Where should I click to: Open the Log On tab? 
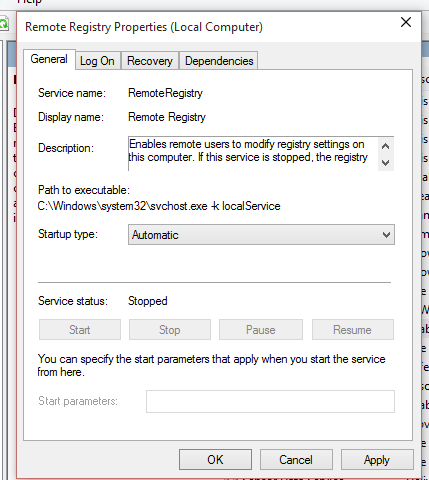point(97,61)
